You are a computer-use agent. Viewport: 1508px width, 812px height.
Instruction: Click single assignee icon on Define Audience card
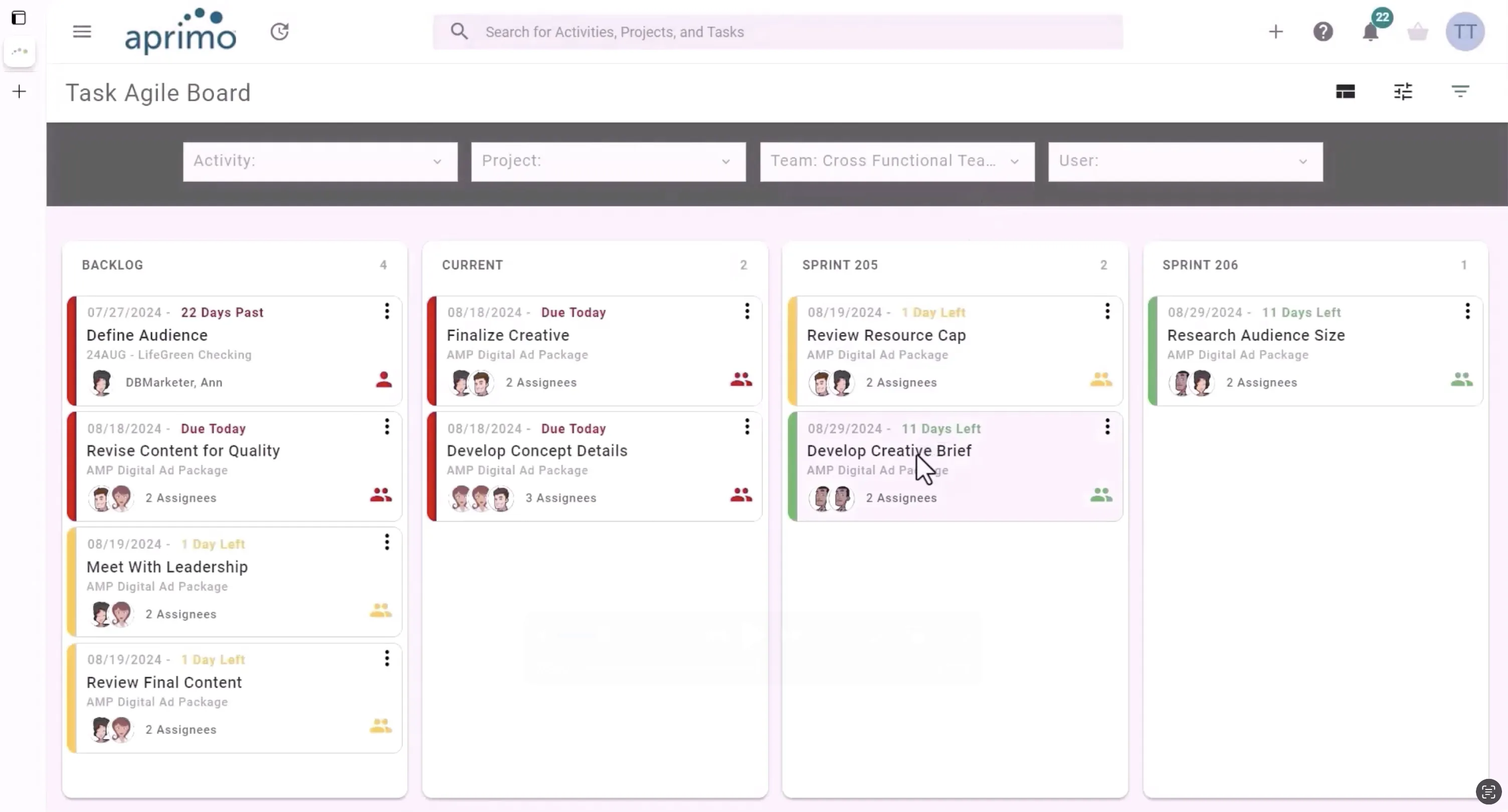point(384,380)
